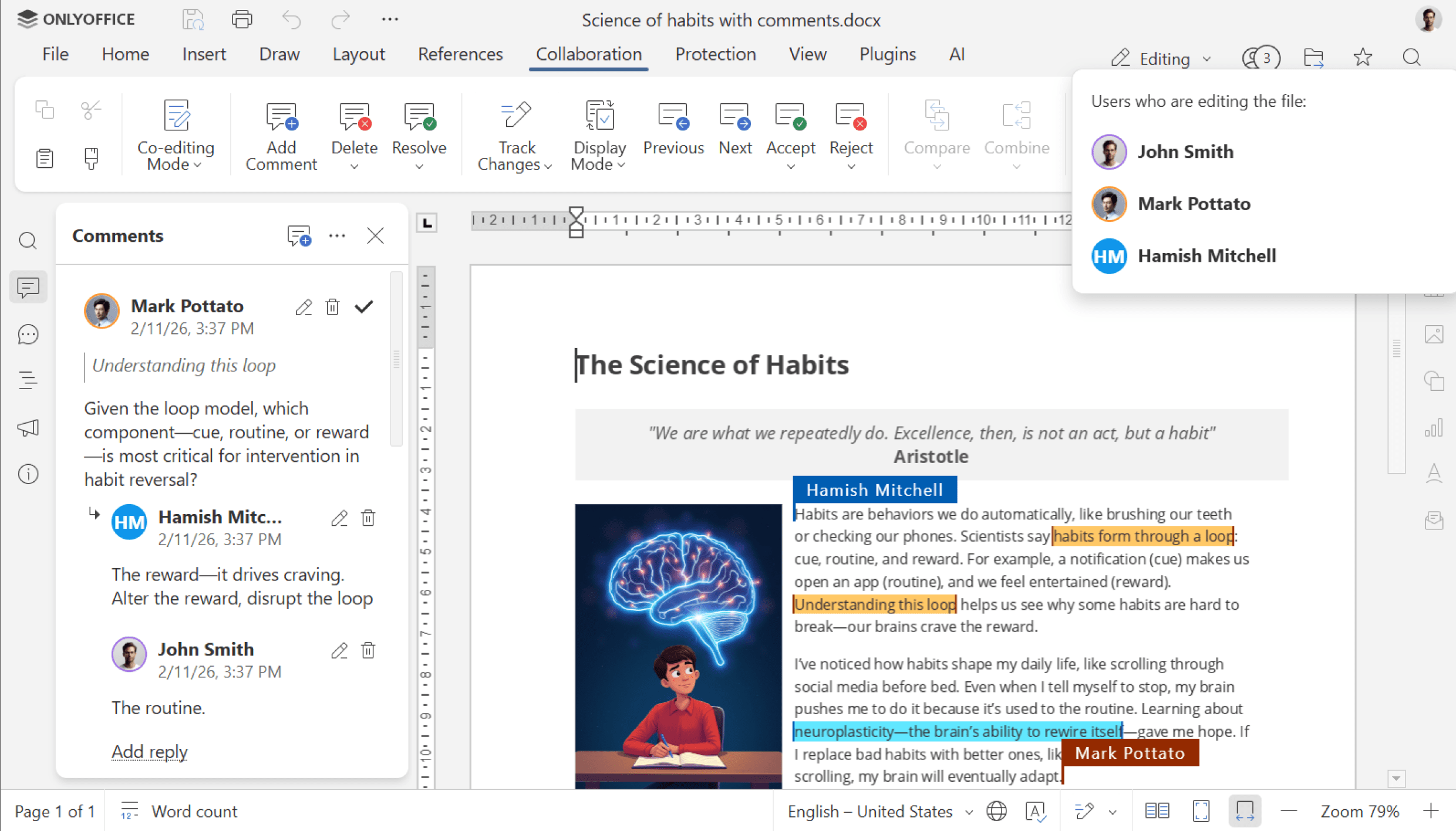Switch to the References ribbon tab
Screen dimensions: 1456x831
point(460,54)
